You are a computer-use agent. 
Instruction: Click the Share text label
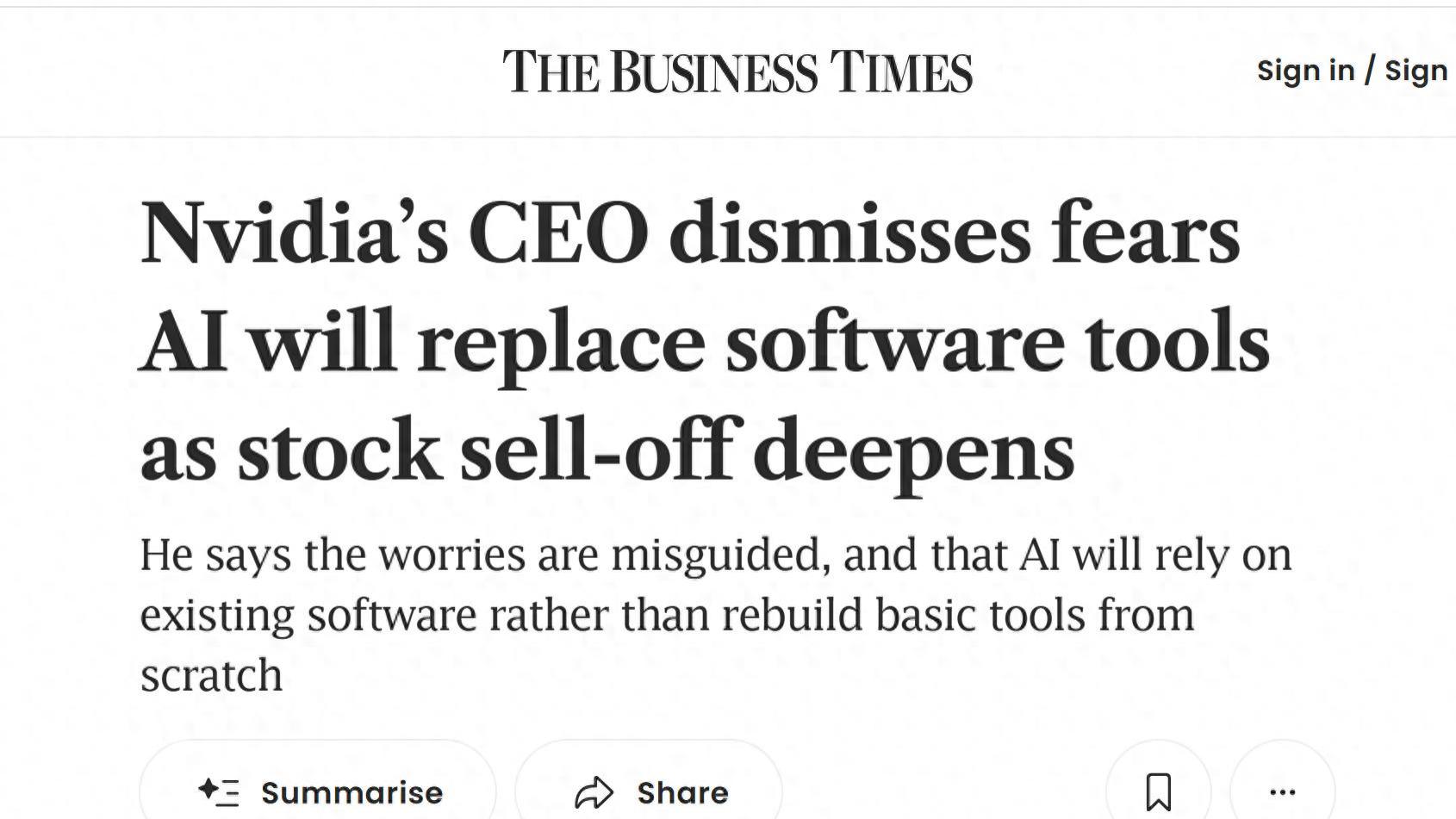click(682, 792)
